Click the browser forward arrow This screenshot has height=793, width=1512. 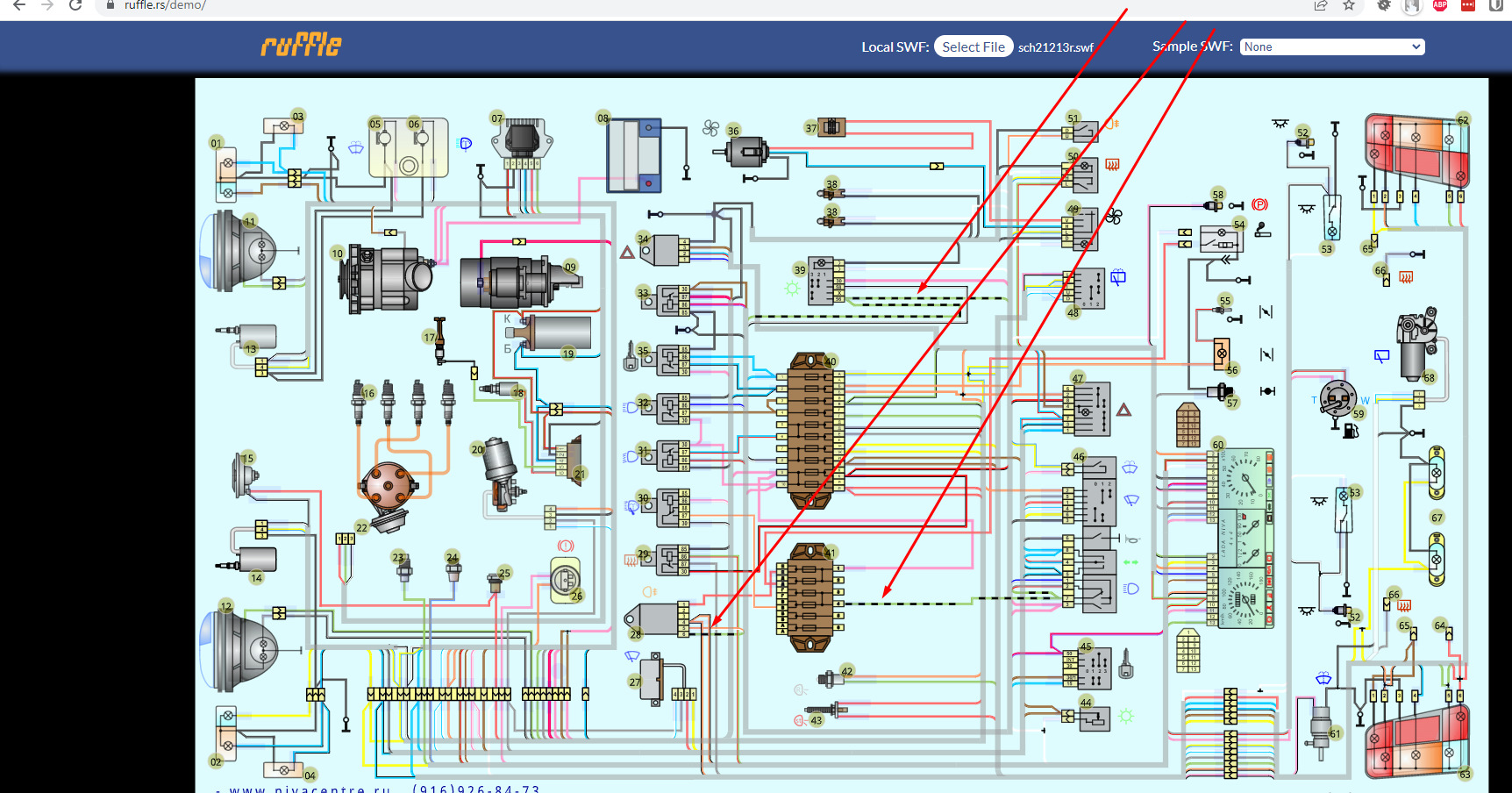(47, 5)
